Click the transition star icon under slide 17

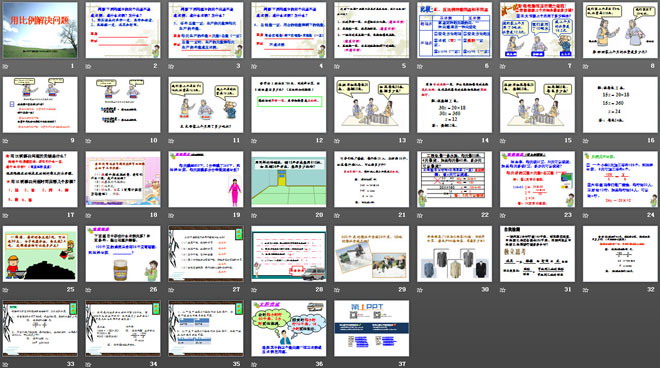[x=5, y=215]
